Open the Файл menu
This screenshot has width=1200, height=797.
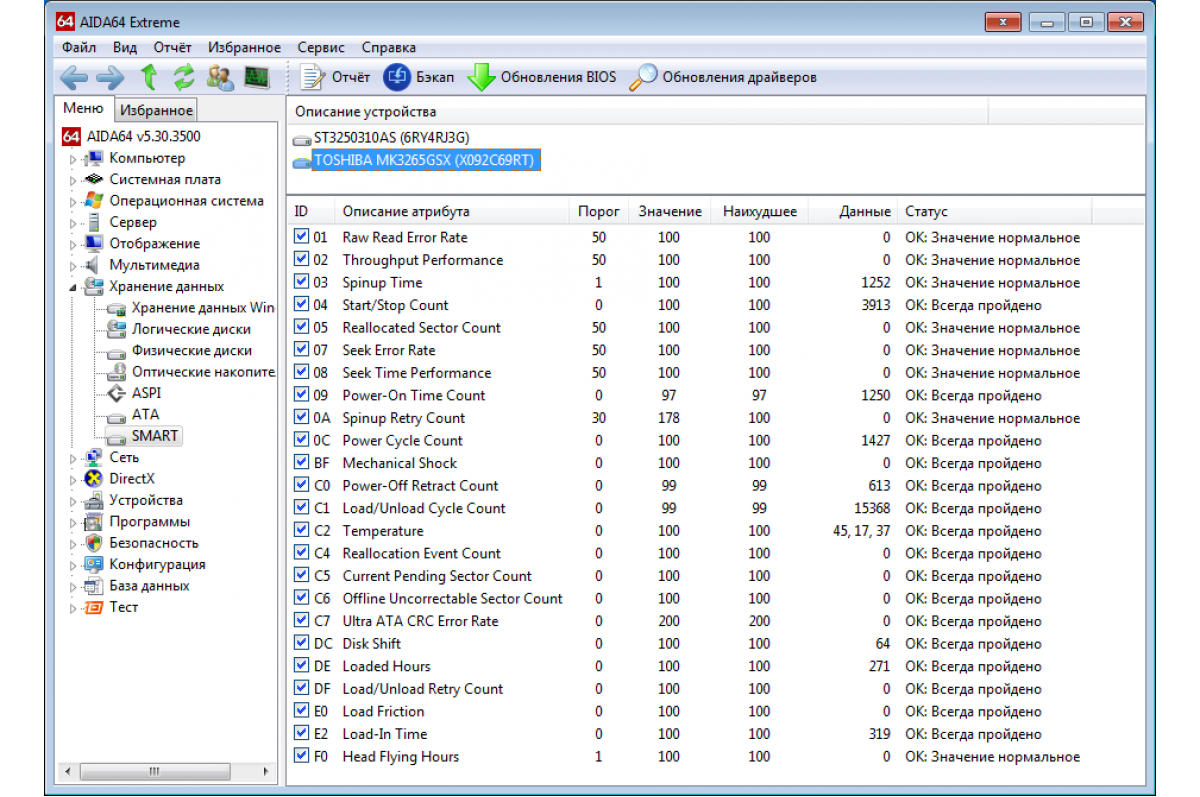(x=79, y=47)
